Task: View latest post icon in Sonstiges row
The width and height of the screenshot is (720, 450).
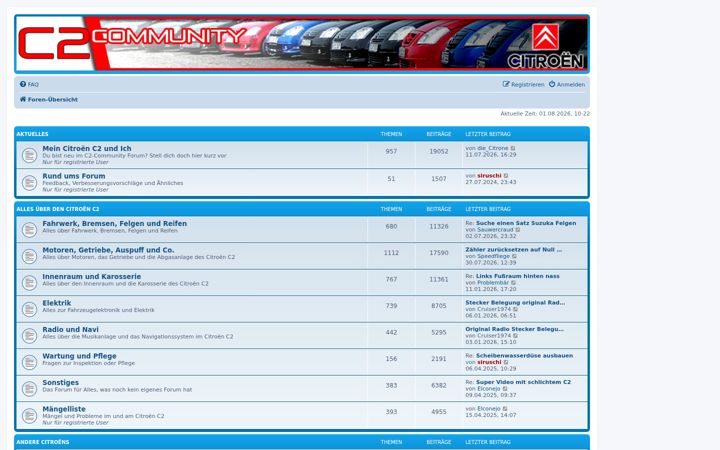Action: (505, 389)
